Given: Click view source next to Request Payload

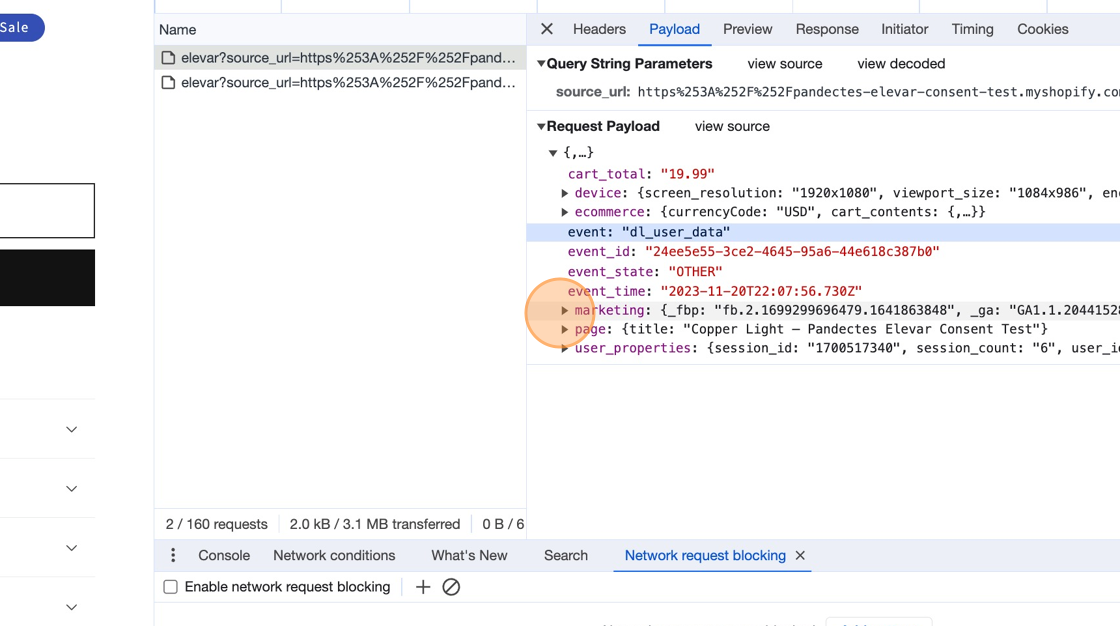Looking at the screenshot, I should click(x=732, y=126).
